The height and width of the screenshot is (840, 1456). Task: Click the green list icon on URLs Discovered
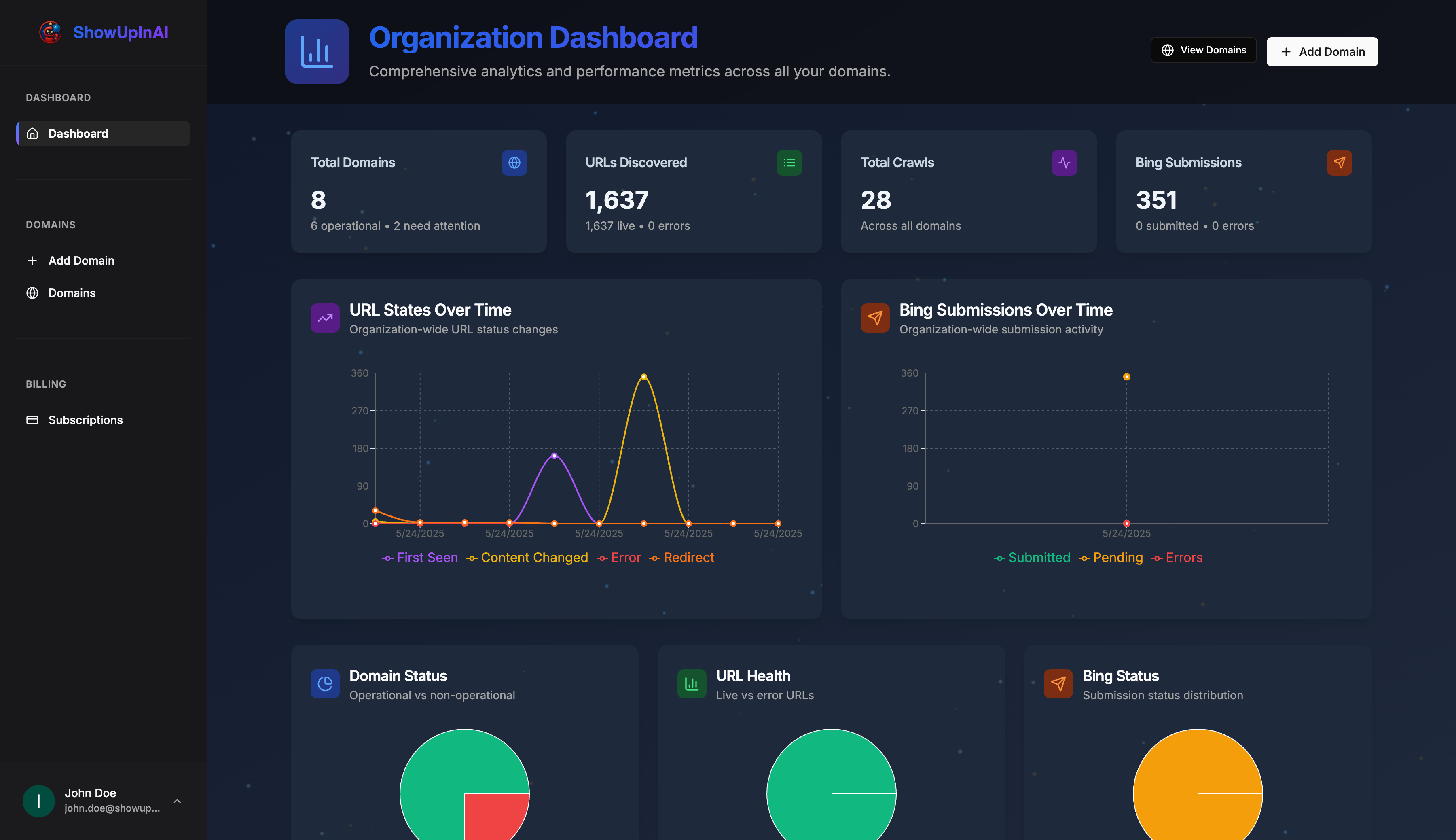pyautogui.click(x=789, y=163)
